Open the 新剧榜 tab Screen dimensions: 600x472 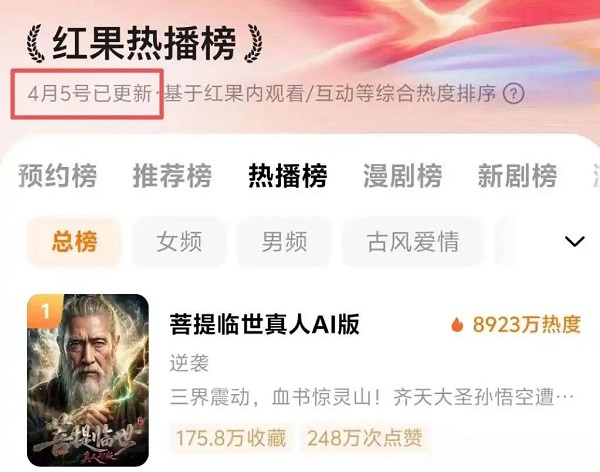tap(517, 176)
